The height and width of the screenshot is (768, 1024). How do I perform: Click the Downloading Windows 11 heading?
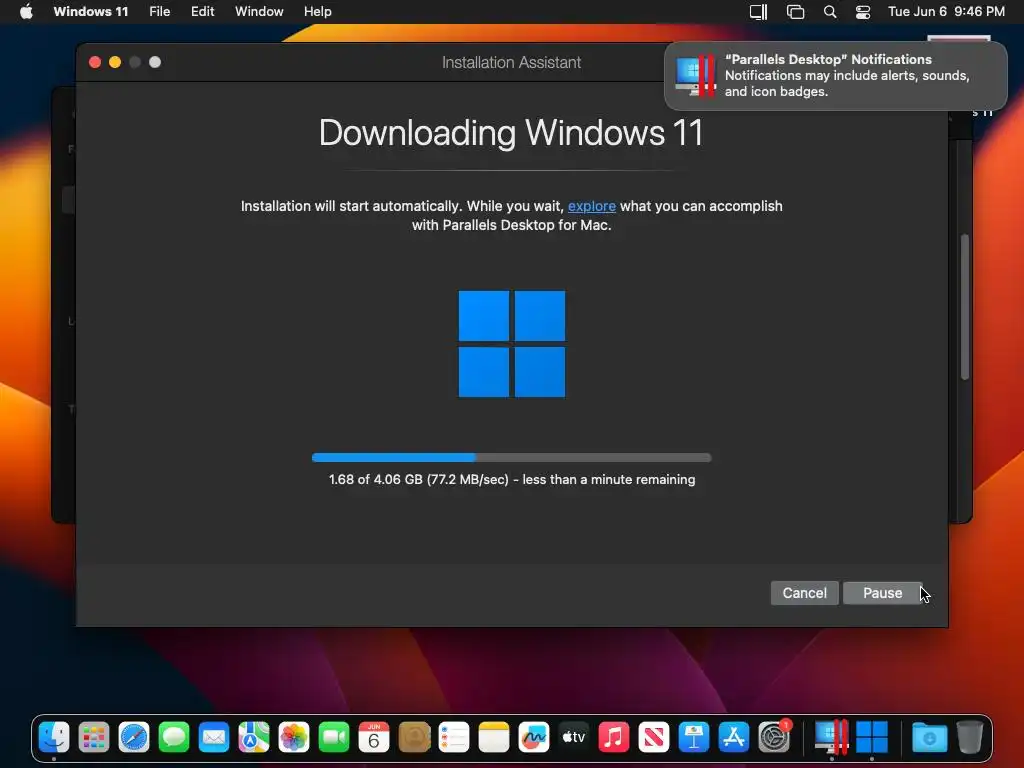[511, 133]
